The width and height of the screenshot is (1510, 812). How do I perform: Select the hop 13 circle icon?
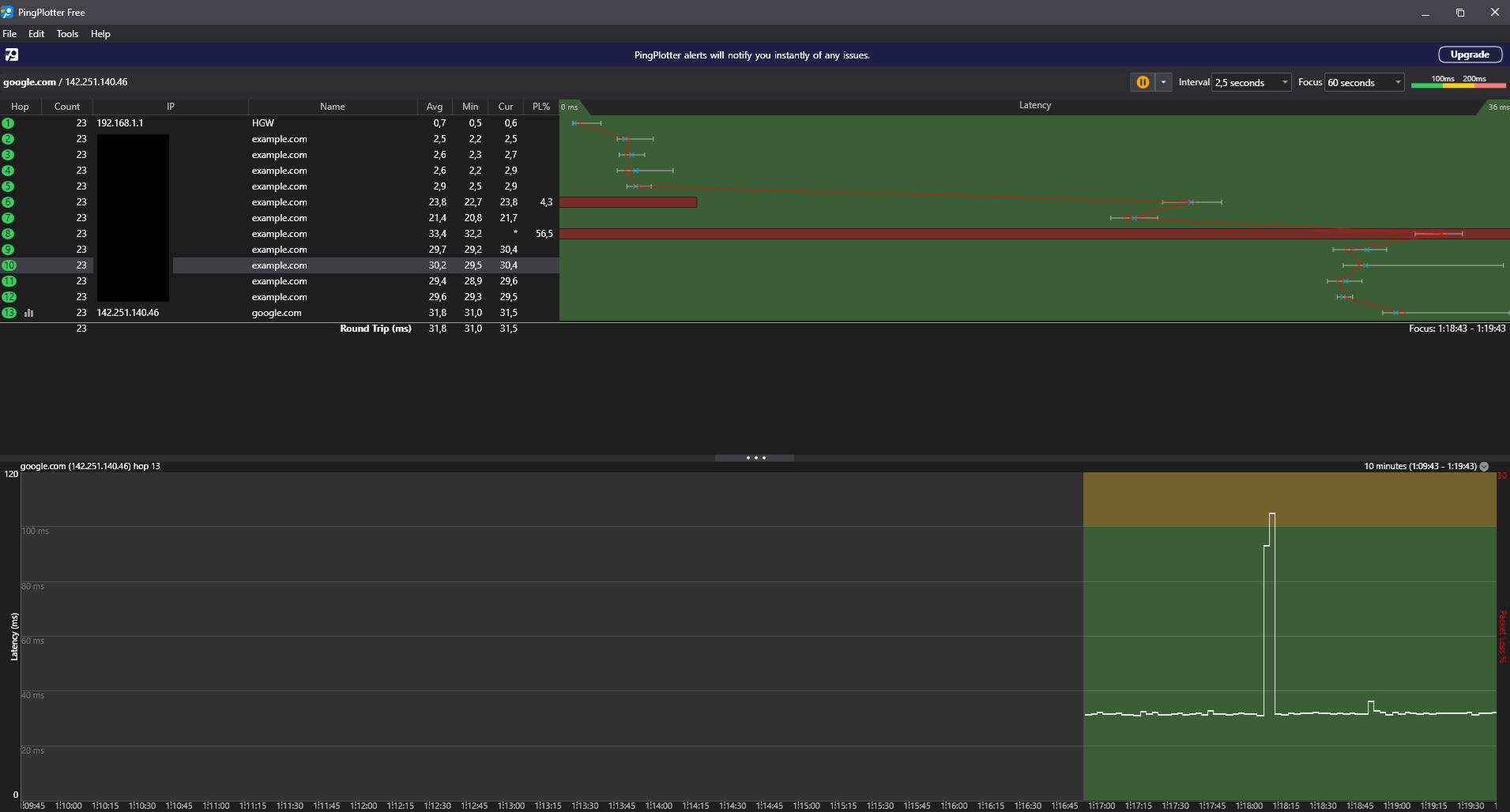coord(9,313)
